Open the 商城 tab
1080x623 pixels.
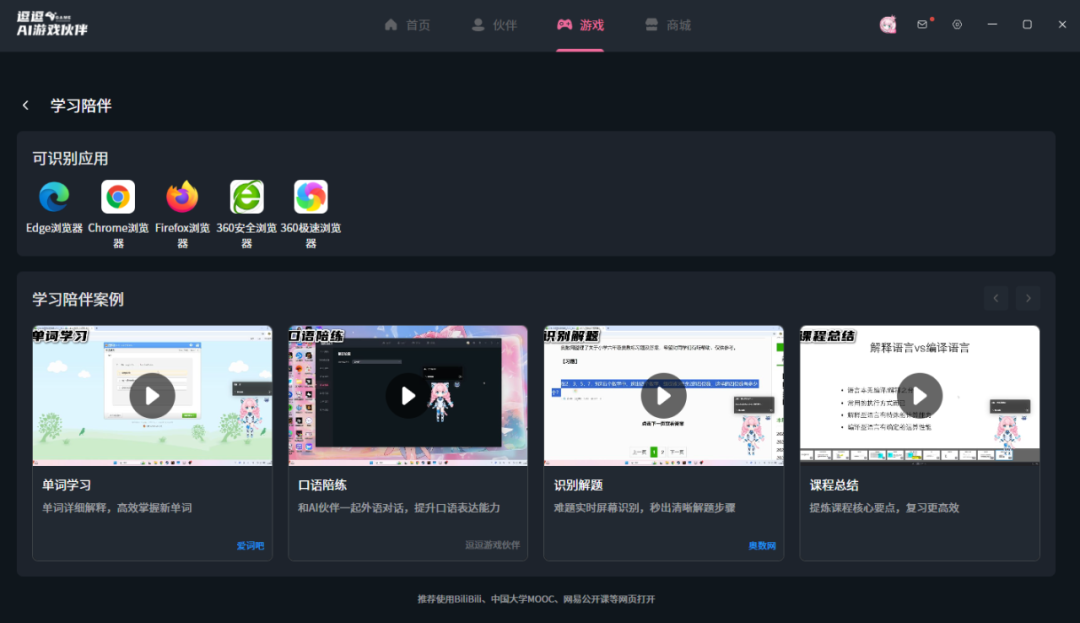[x=668, y=24]
